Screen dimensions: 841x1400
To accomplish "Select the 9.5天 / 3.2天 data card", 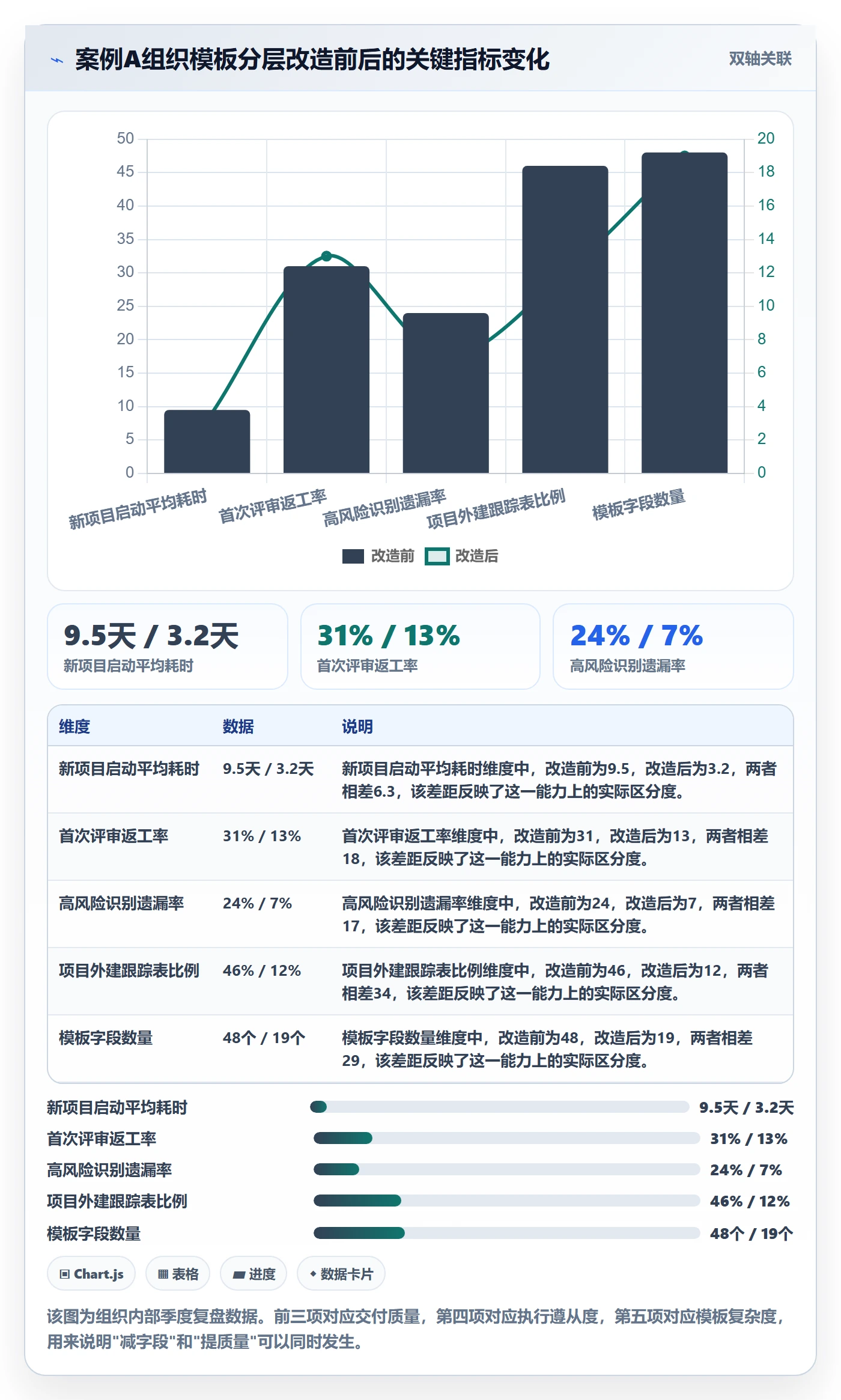I will pyautogui.click(x=168, y=647).
